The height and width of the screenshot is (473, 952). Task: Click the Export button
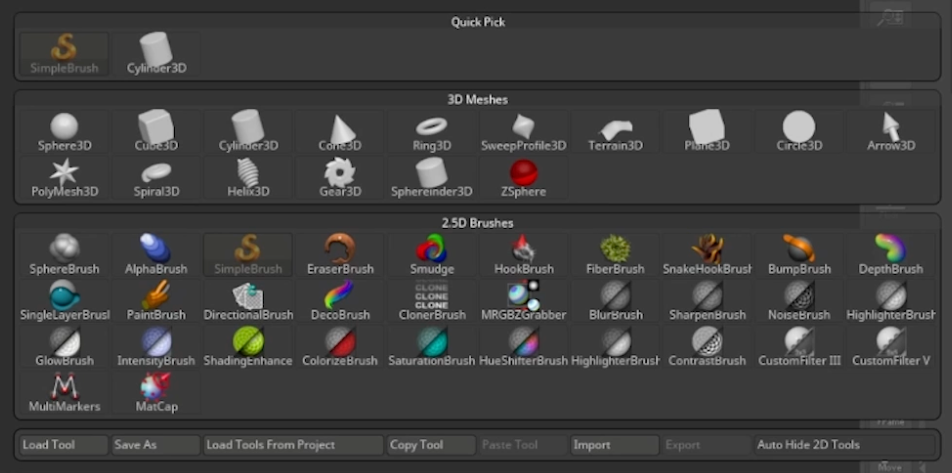(706, 445)
